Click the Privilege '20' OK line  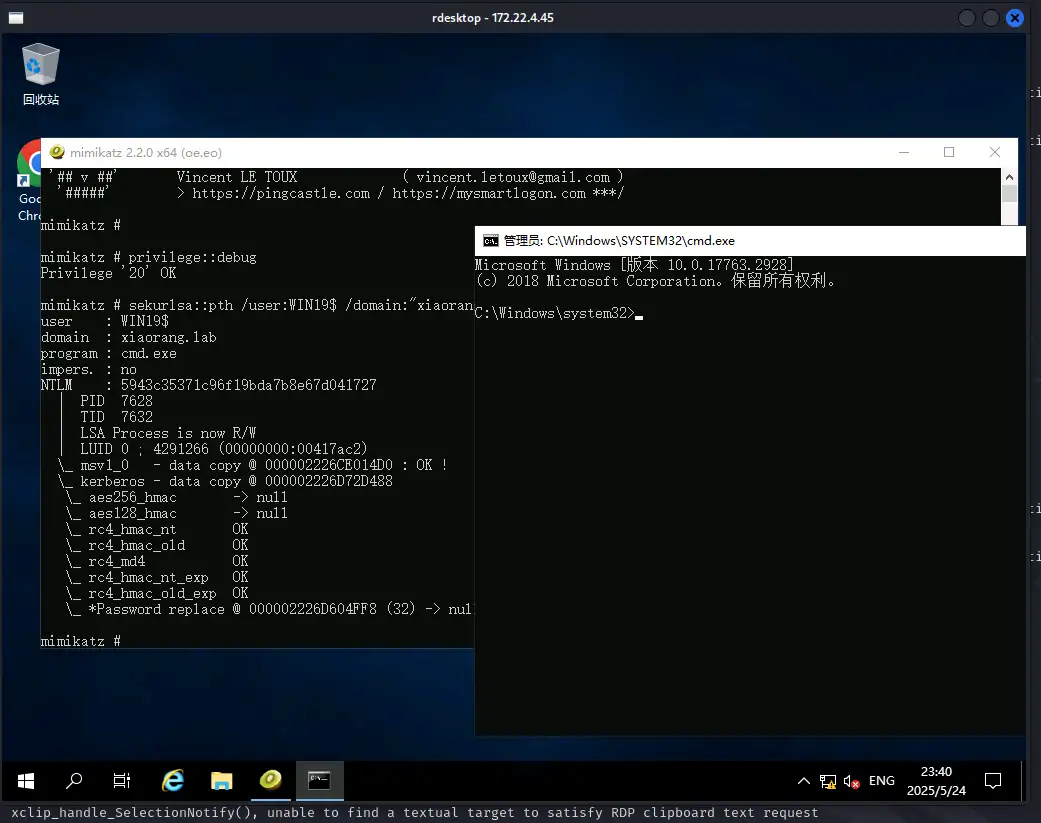pyautogui.click(x=108, y=273)
